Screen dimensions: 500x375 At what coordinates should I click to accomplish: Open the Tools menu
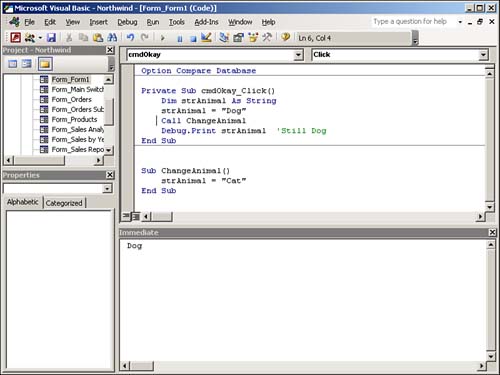coord(176,22)
